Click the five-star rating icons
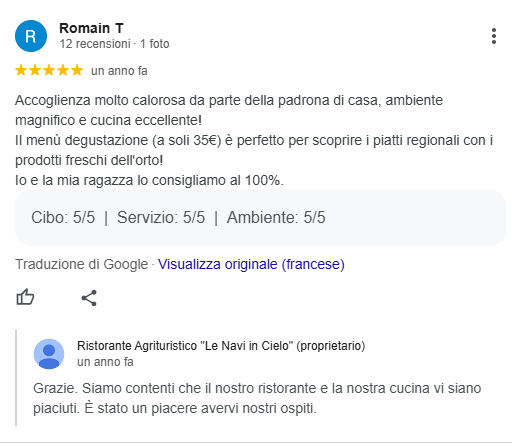The image size is (512, 443). pyautogui.click(x=49, y=70)
